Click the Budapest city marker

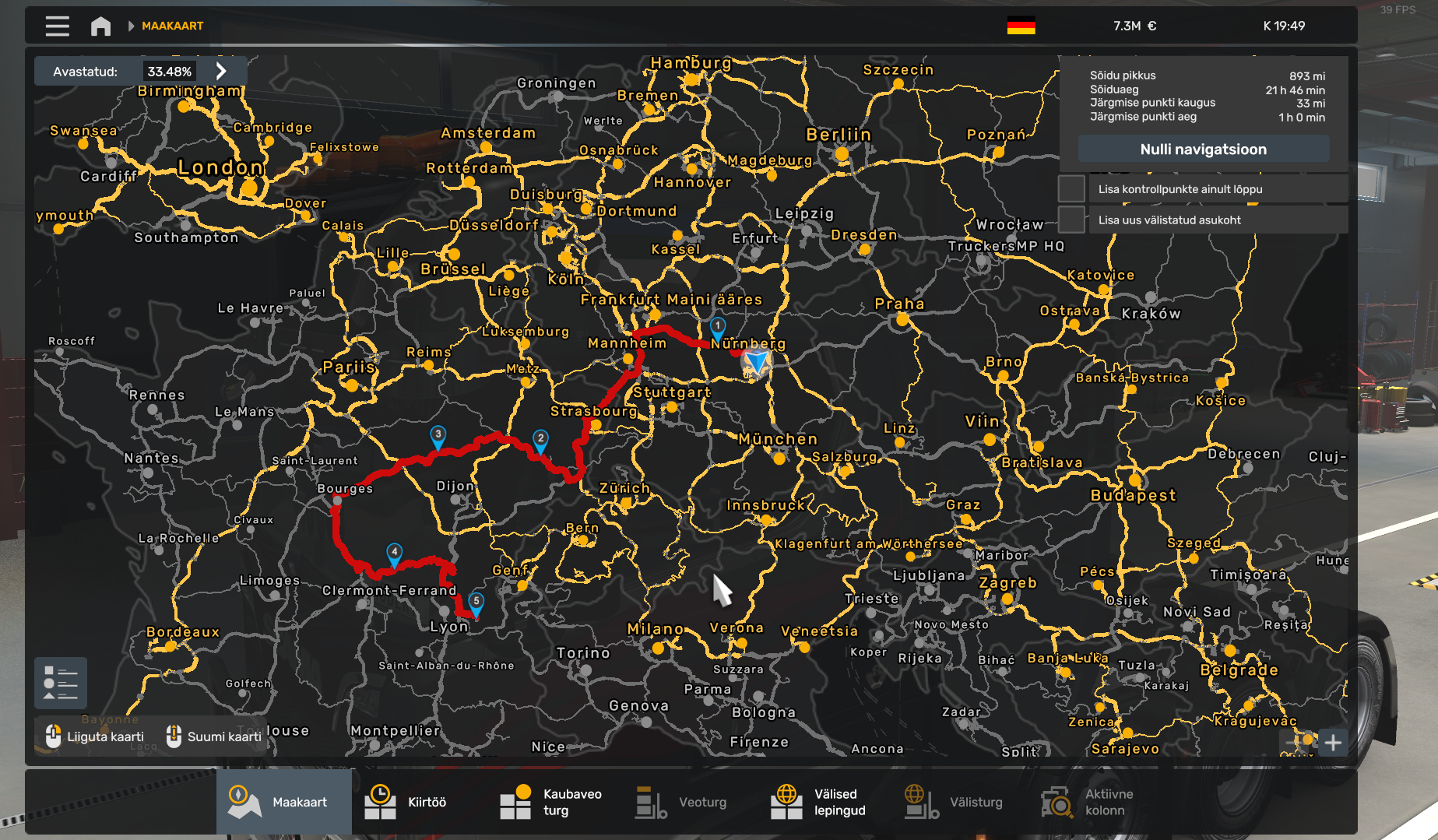coord(1135,480)
